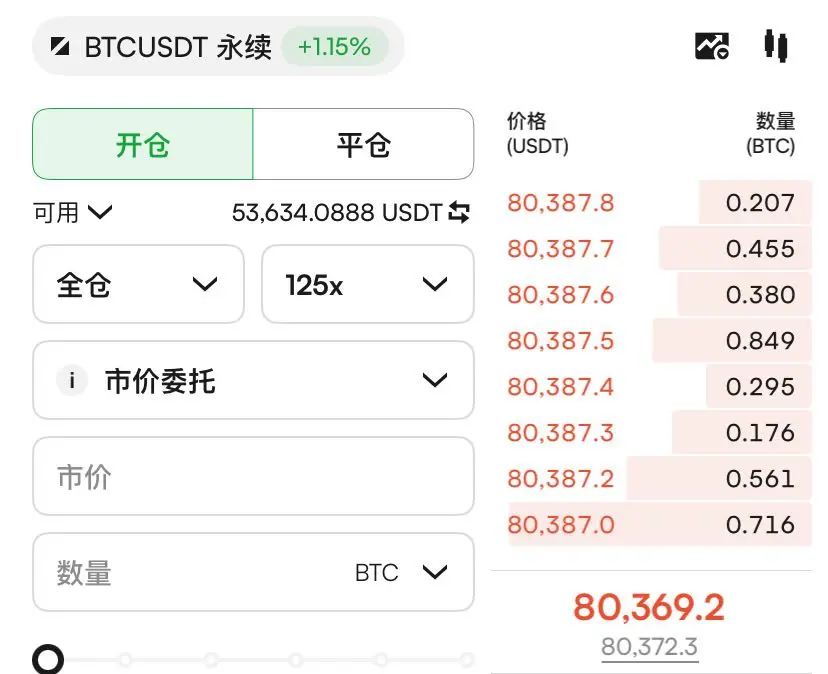Open the 125x leverage dropdown
The height and width of the screenshot is (674, 828).
[x=368, y=284]
